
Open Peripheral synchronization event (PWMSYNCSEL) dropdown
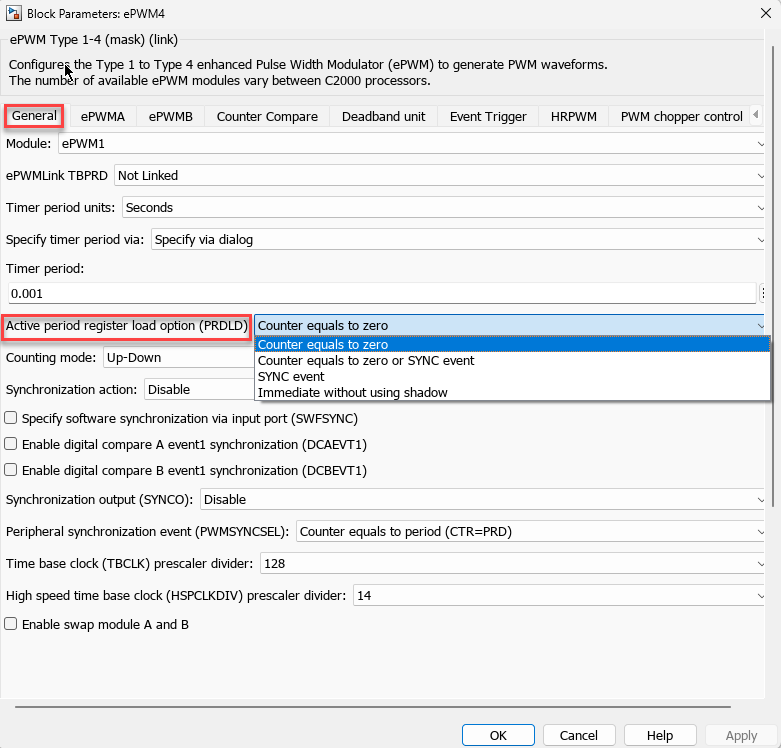[530, 531]
